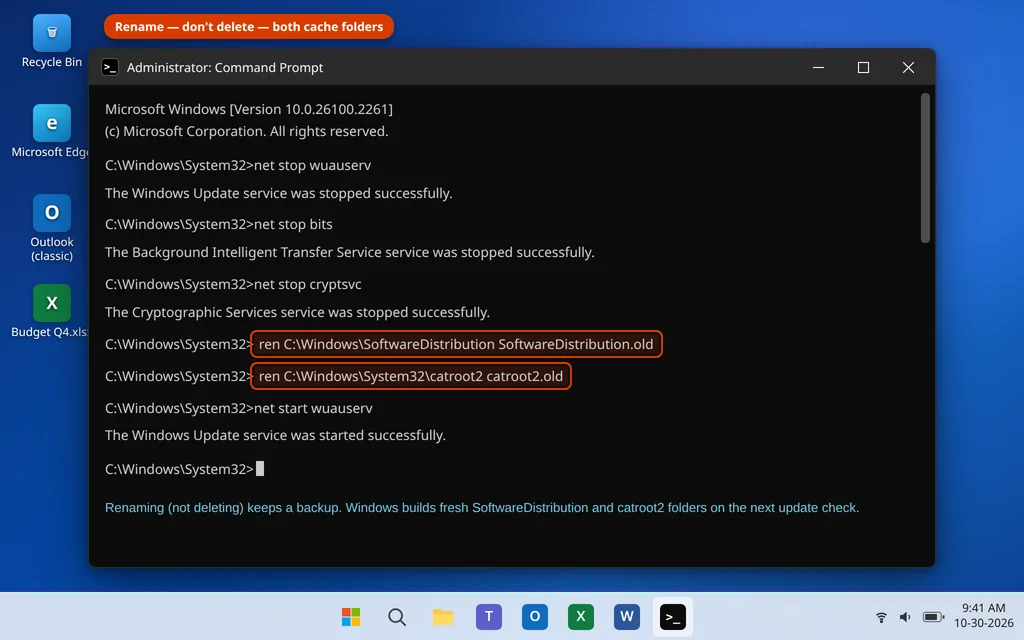The height and width of the screenshot is (640, 1024).
Task: Click the 'Administrator: Command Prompt' window title
Action: pos(225,67)
